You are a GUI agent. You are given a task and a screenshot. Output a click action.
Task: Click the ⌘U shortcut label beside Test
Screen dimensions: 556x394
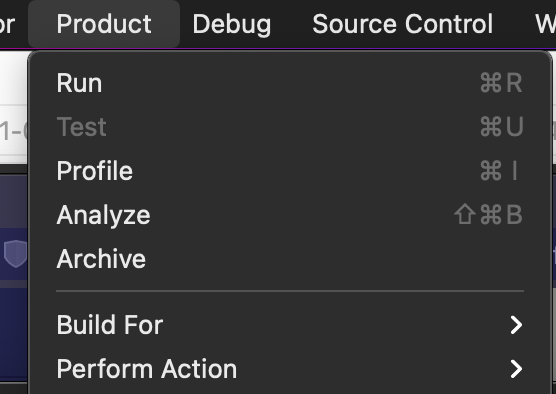[x=501, y=127]
